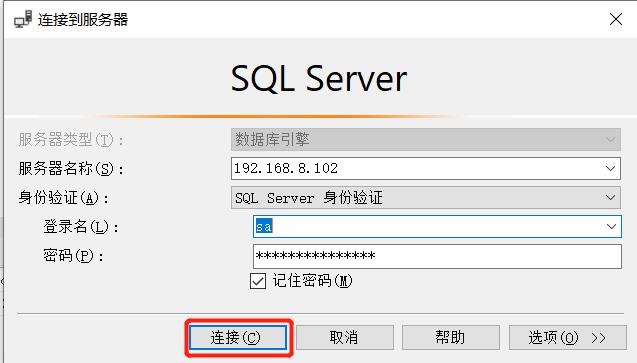This screenshot has height=363, width=637.
Task: Open the 身份验证 dropdown arrow
Action: (x=610, y=198)
